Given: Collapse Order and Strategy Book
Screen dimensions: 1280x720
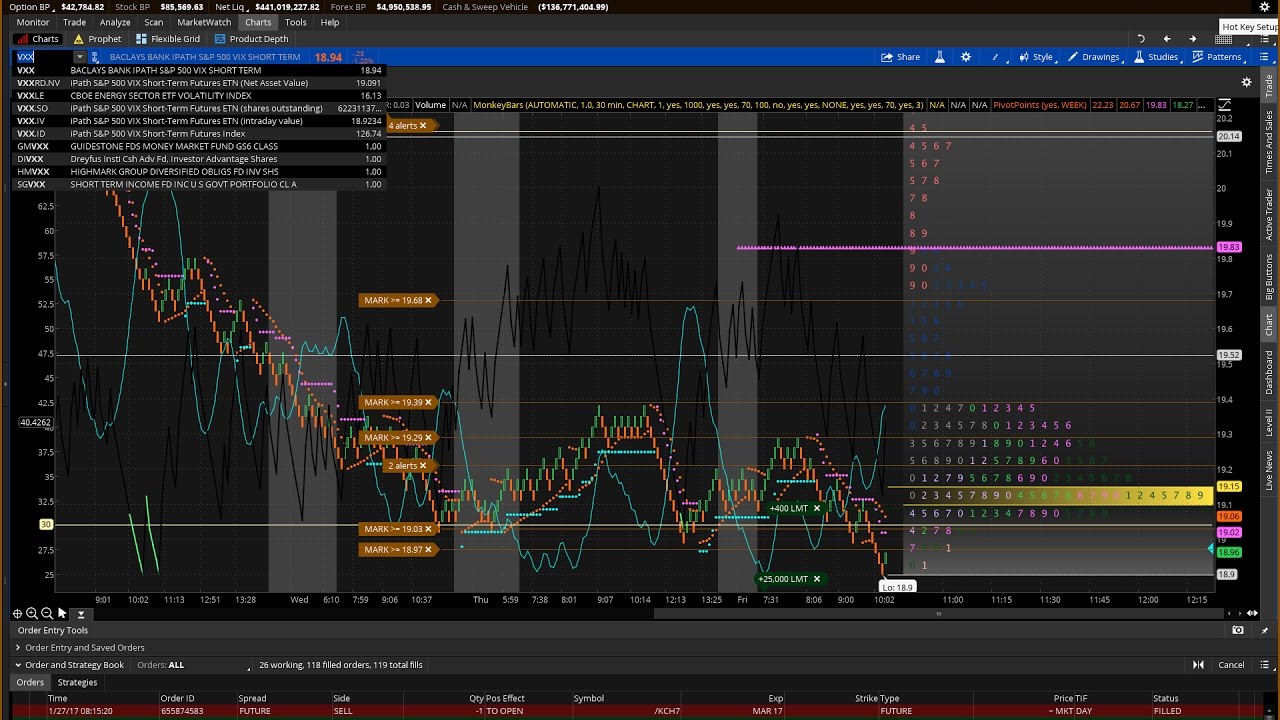Looking at the screenshot, I should [x=18, y=665].
